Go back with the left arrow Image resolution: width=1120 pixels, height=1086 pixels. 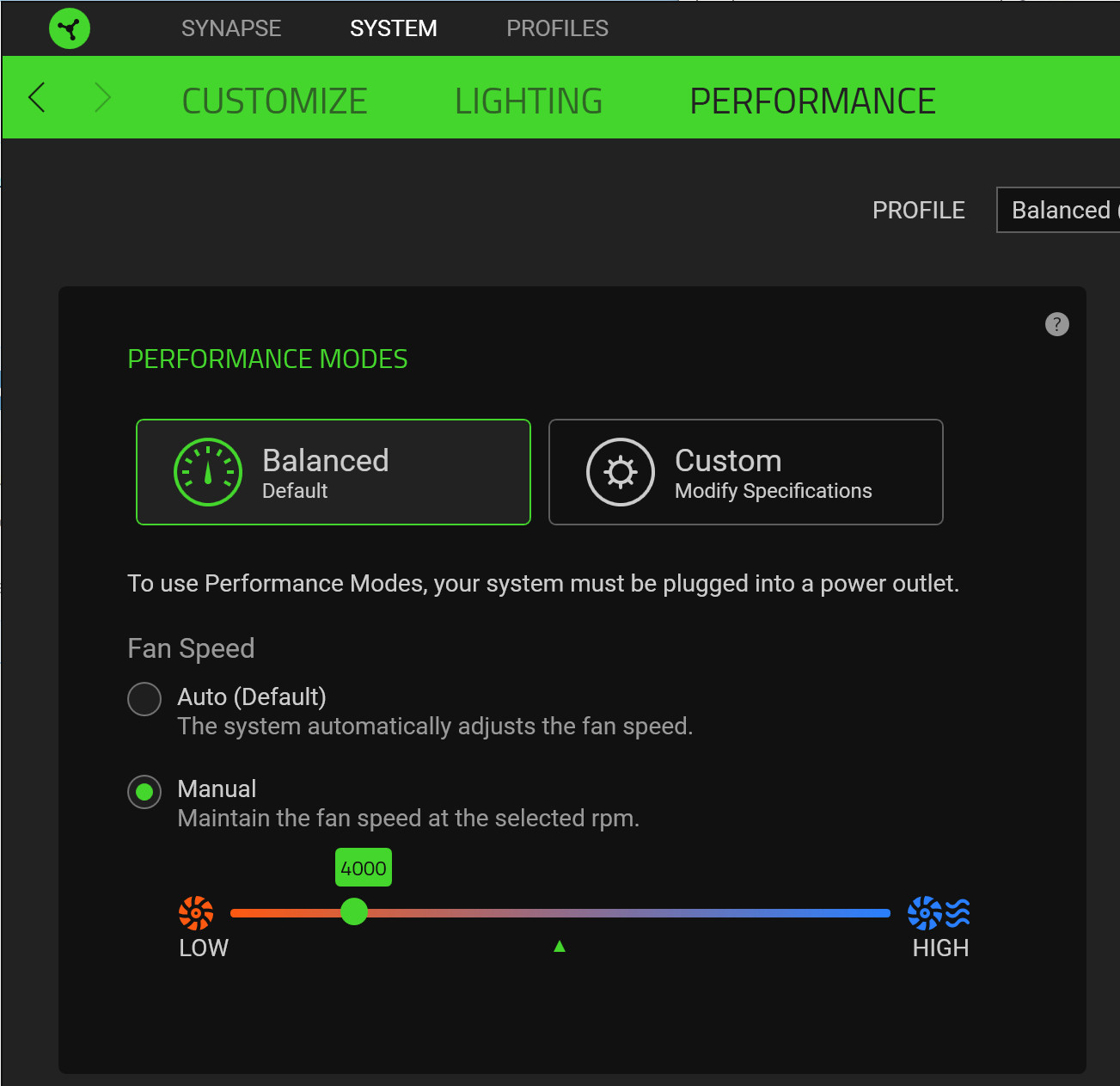(36, 97)
